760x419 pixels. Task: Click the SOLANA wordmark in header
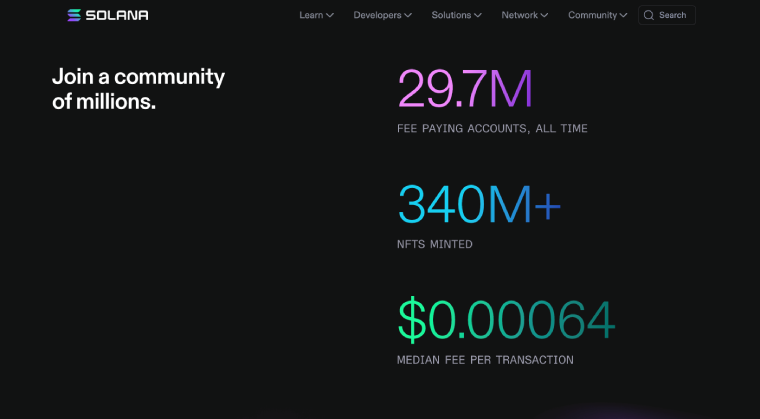117,16
